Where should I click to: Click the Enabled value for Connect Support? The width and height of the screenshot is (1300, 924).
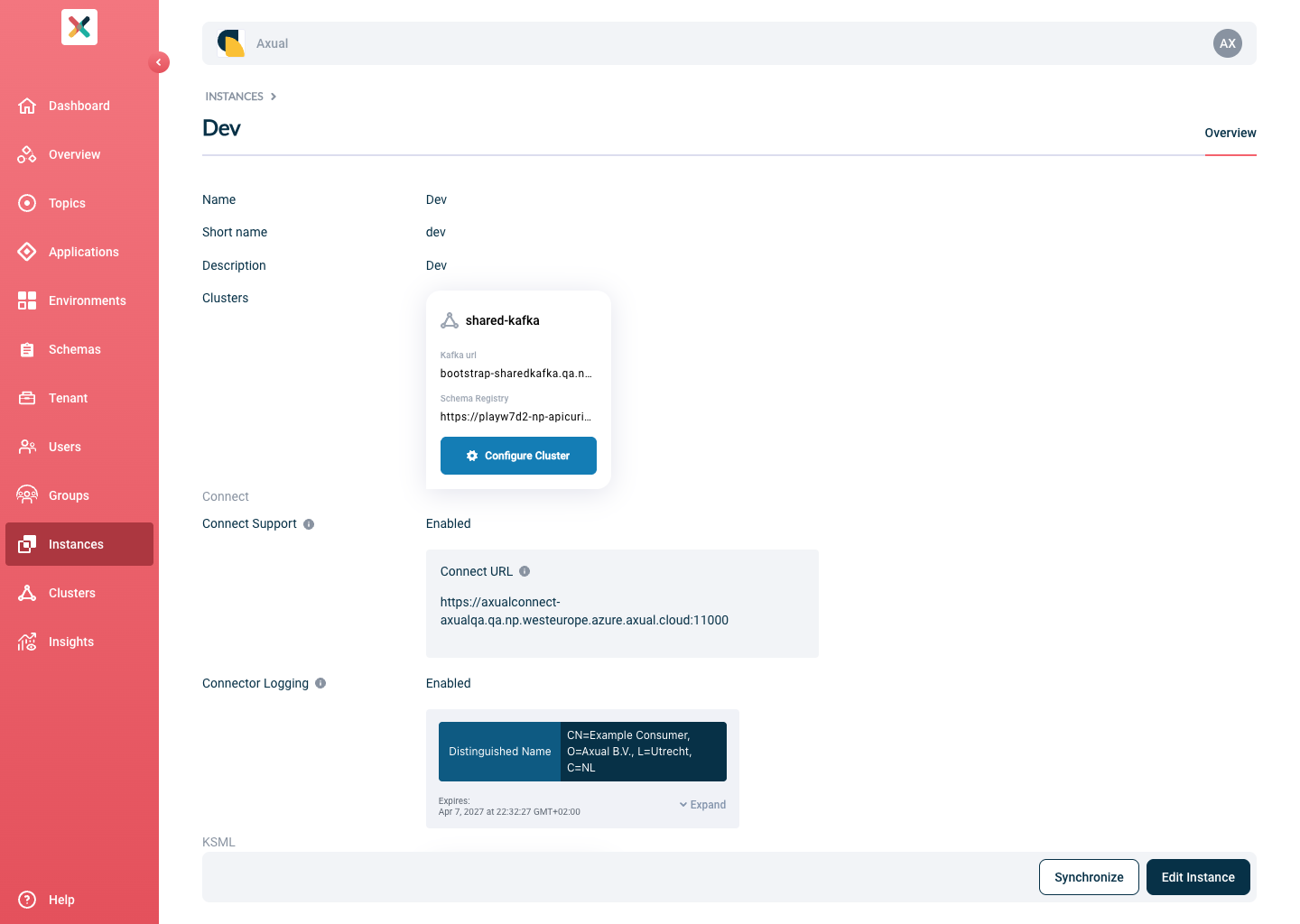coord(449,523)
